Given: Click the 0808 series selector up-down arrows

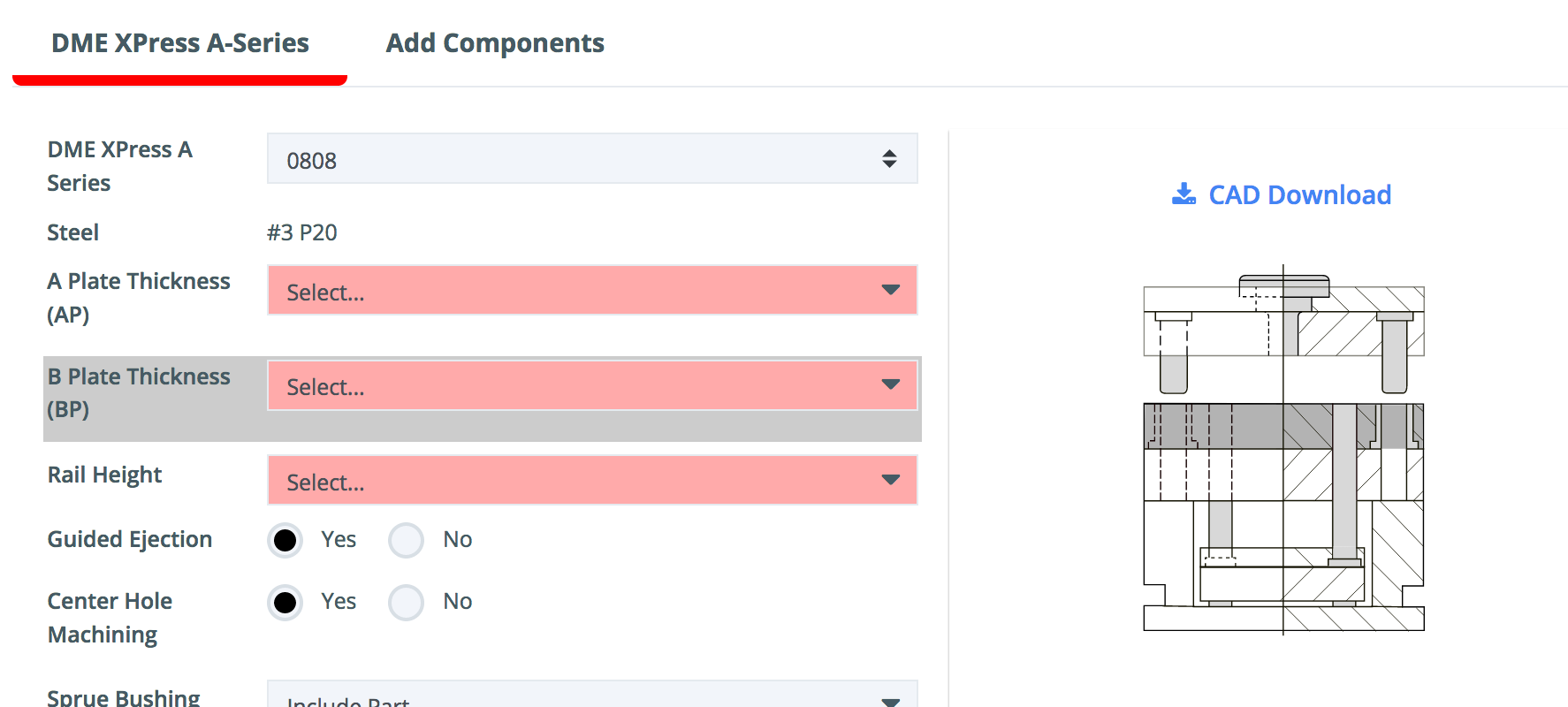Looking at the screenshot, I should point(889,159).
